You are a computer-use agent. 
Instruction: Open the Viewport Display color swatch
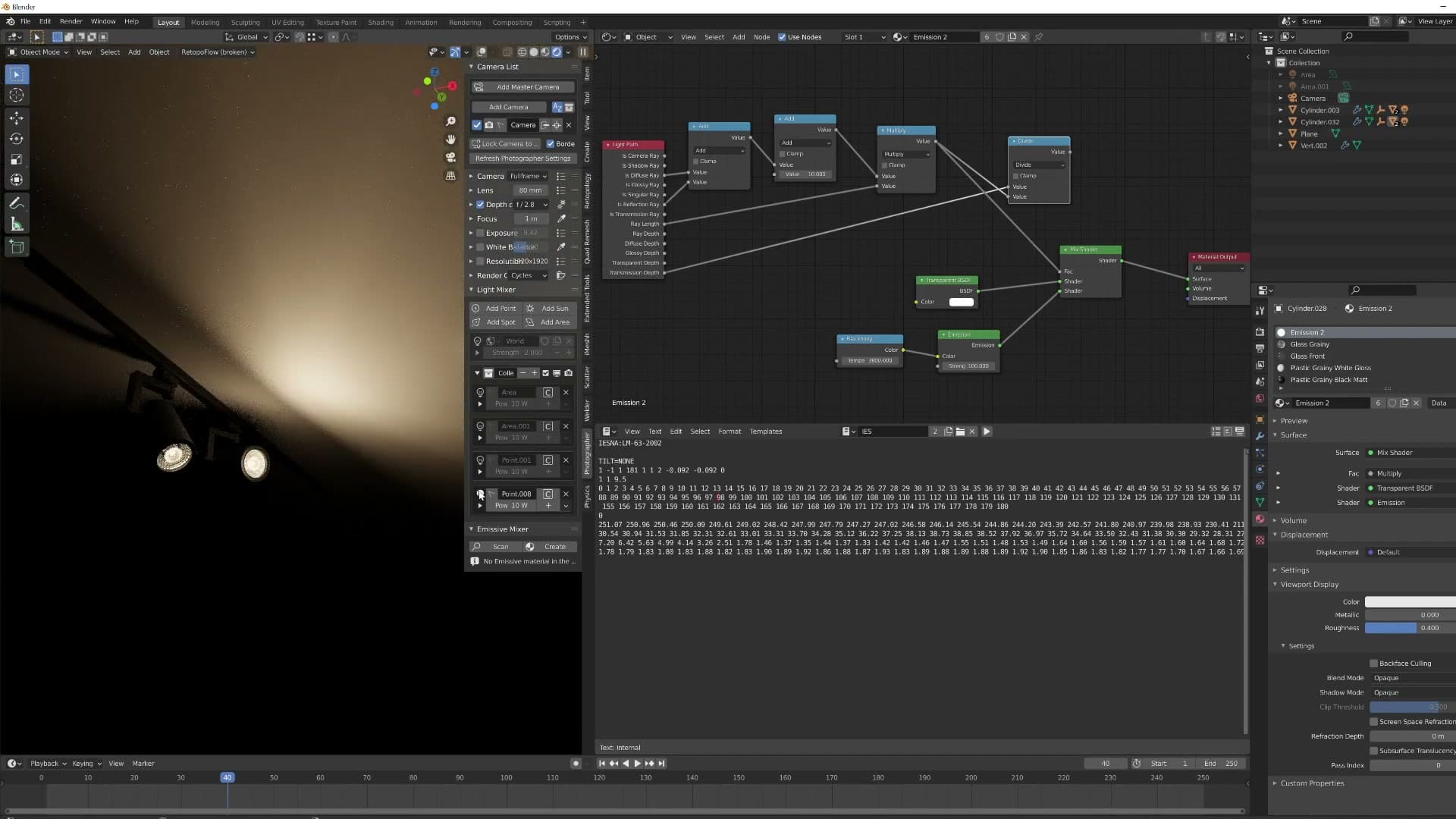1410,602
